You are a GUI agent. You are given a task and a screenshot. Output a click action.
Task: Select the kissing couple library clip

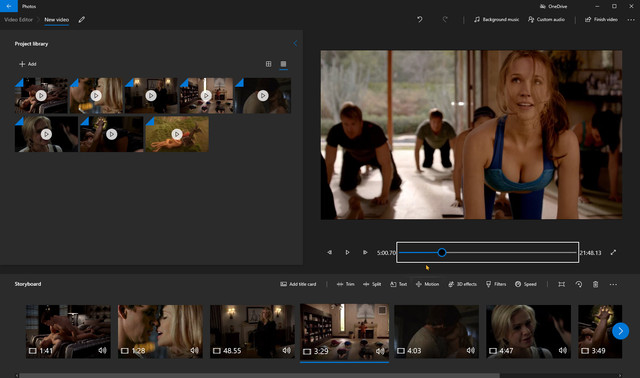click(96, 96)
